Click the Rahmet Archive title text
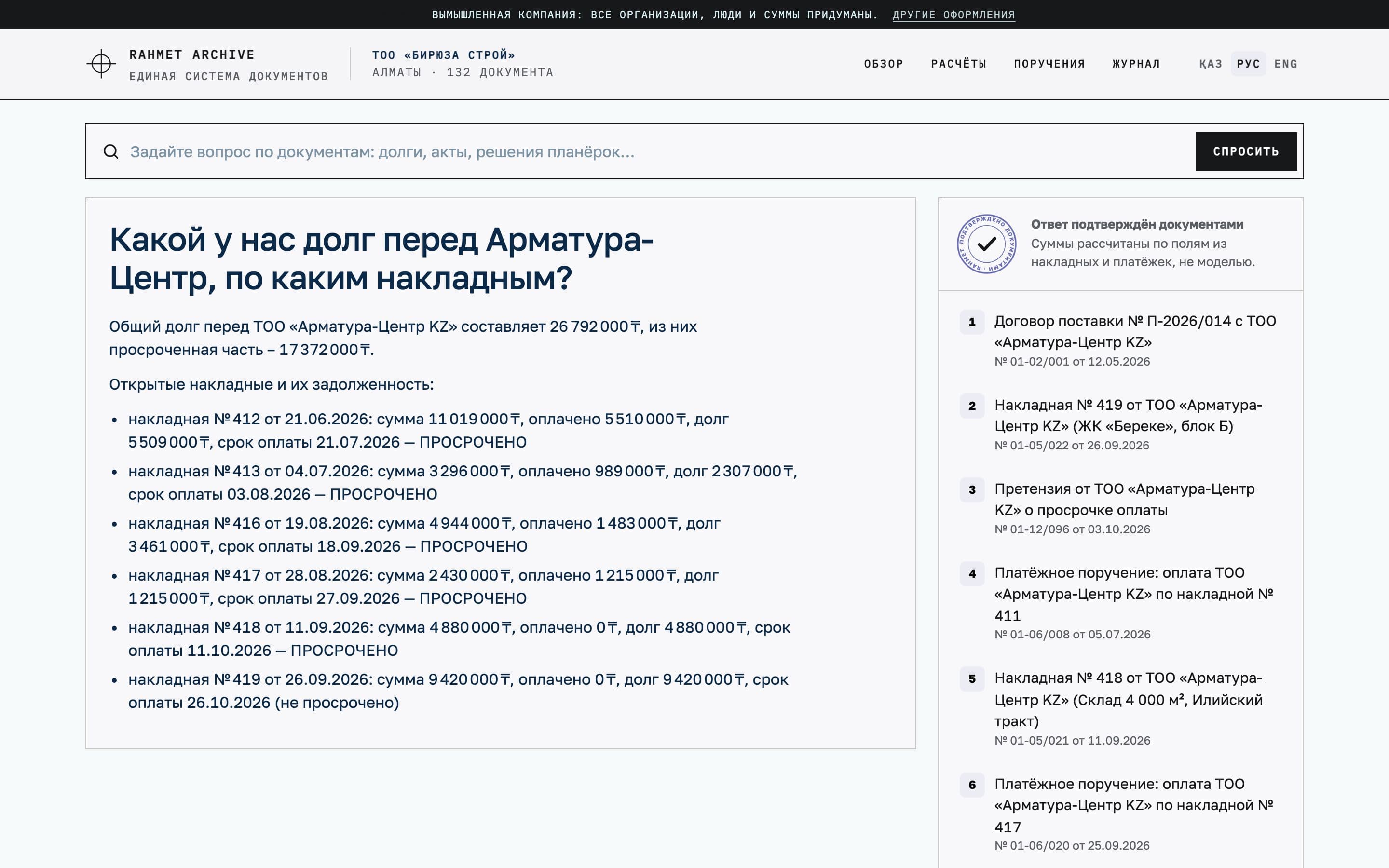 point(191,54)
